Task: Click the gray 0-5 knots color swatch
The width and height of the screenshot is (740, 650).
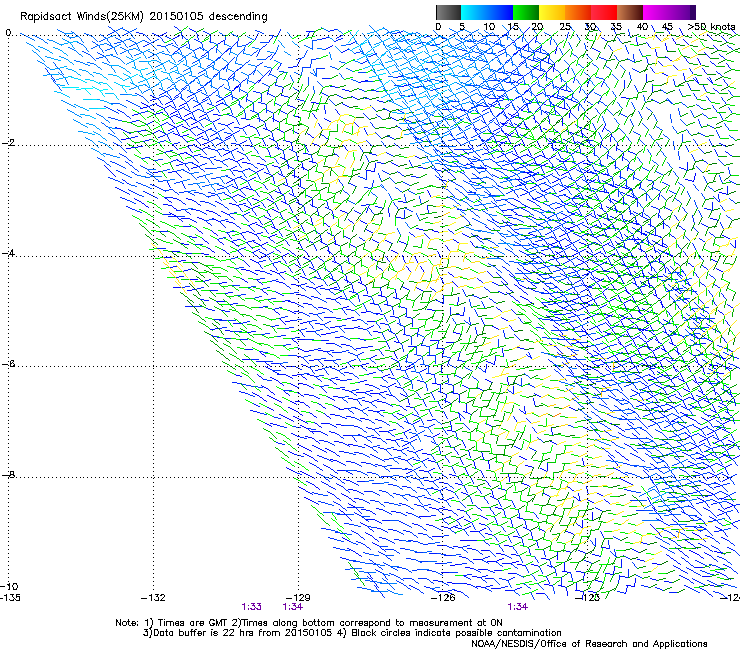Action: 448,12
